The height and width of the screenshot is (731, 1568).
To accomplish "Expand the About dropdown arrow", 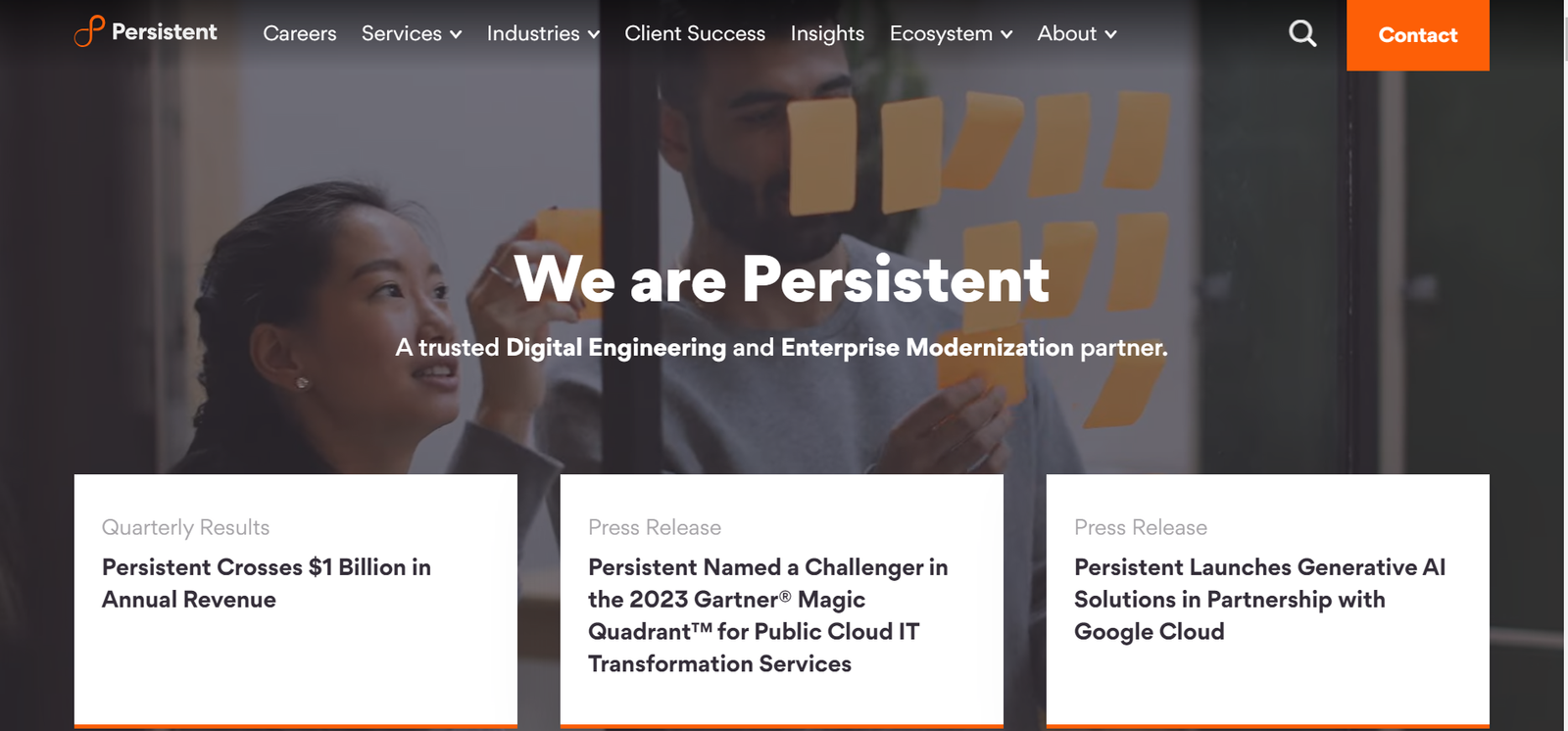I will pyautogui.click(x=1110, y=34).
